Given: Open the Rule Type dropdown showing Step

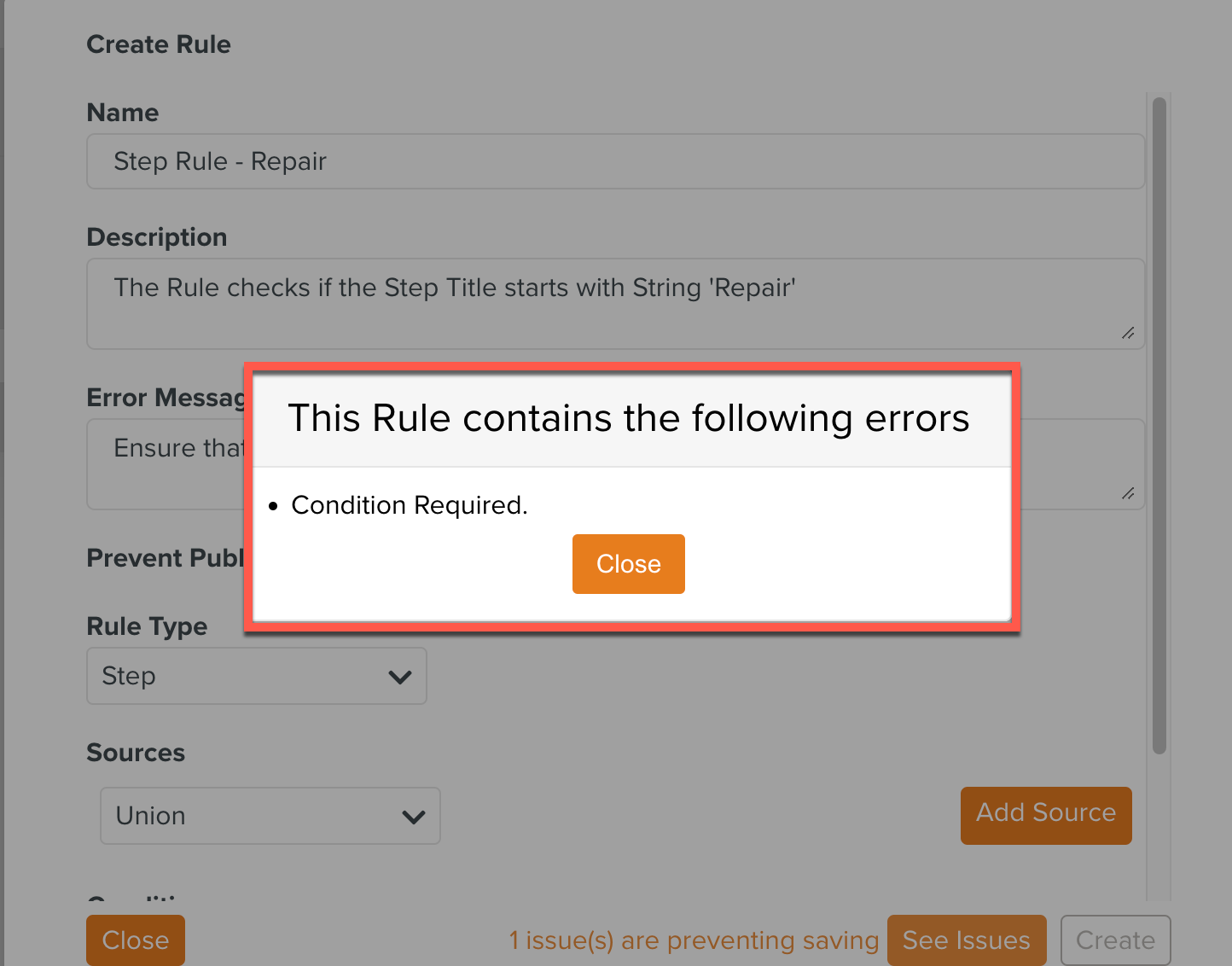Looking at the screenshot, I should point(256,676).
